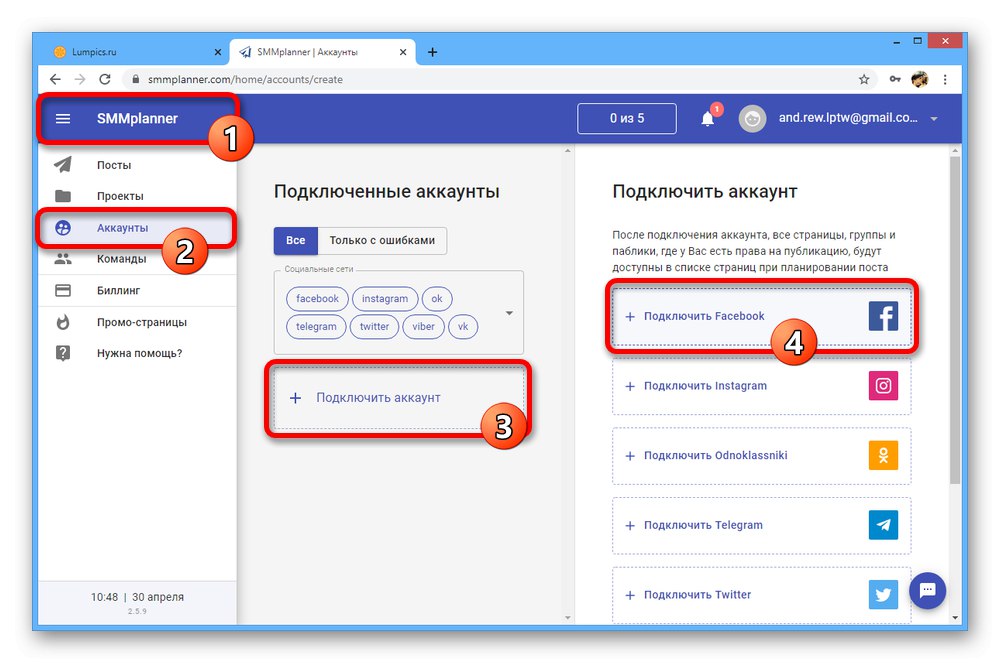Toggle the facebook network chip

point(317,298)
